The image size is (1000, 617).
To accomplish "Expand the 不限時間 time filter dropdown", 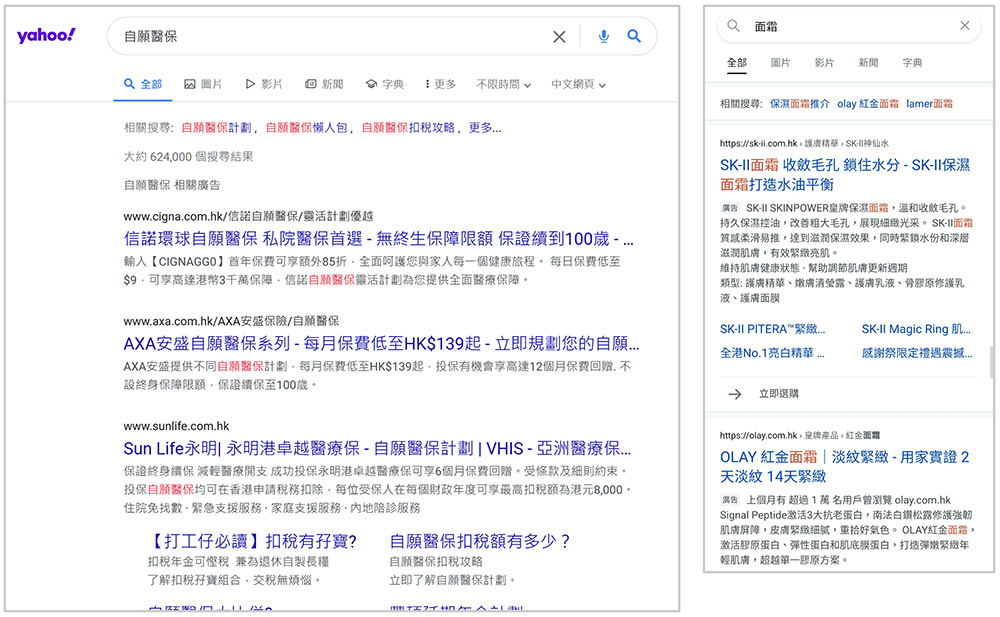I will 504,84.
